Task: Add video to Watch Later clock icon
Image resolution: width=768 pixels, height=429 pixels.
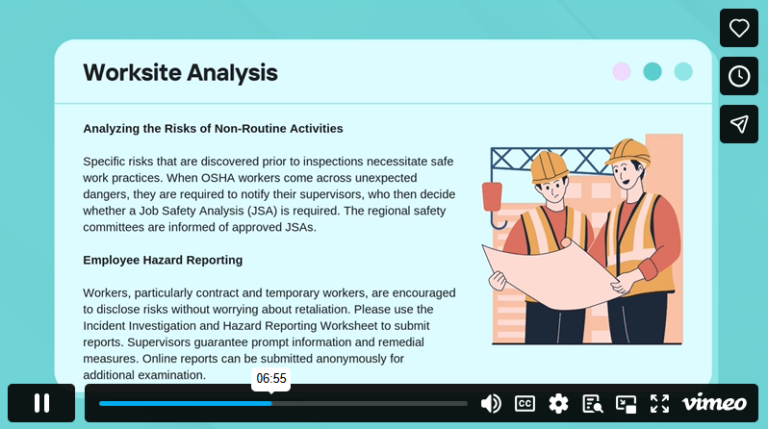Action: 739,76
